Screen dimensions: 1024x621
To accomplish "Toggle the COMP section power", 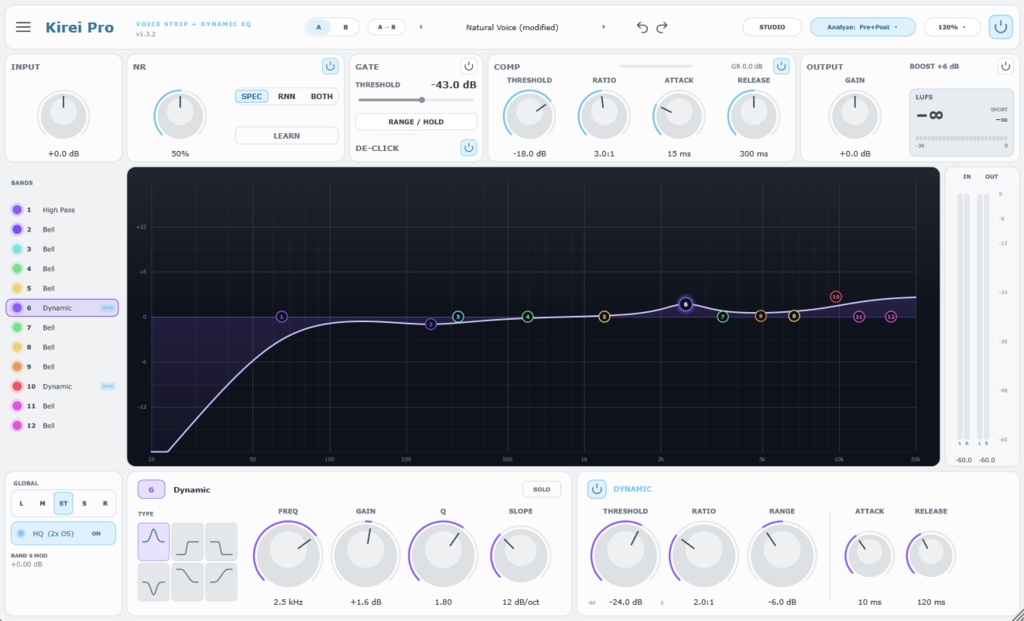I will tap(781, 66).
